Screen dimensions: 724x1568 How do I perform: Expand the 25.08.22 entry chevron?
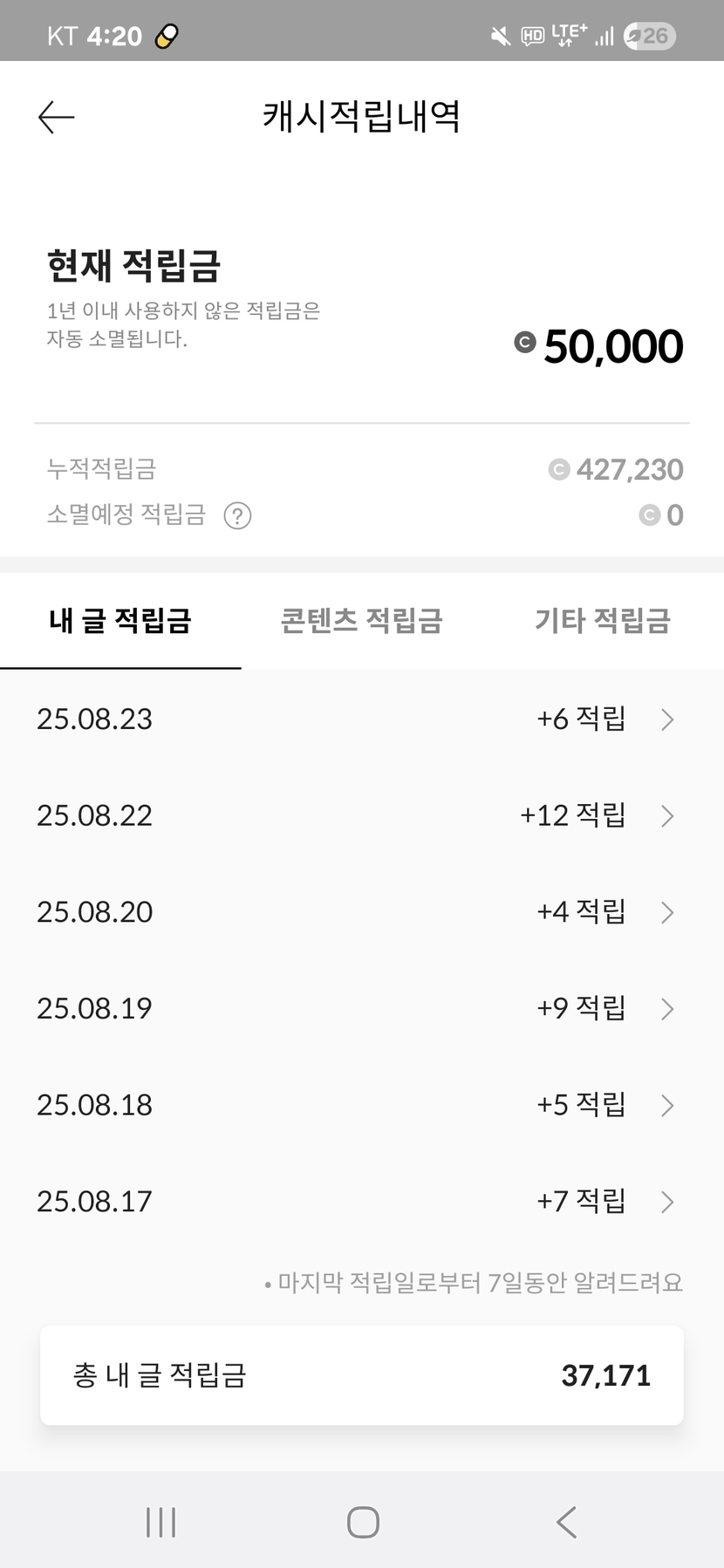[x=667, y=816]
